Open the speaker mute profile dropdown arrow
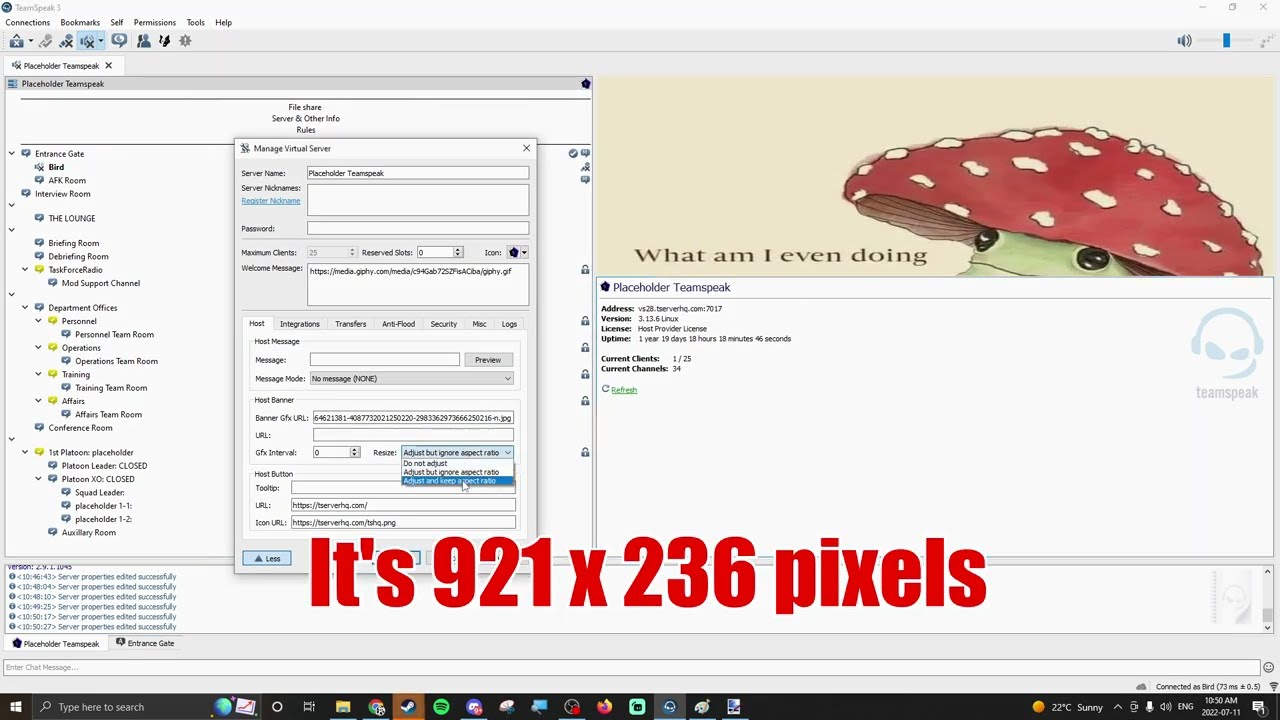 point(100,41)
